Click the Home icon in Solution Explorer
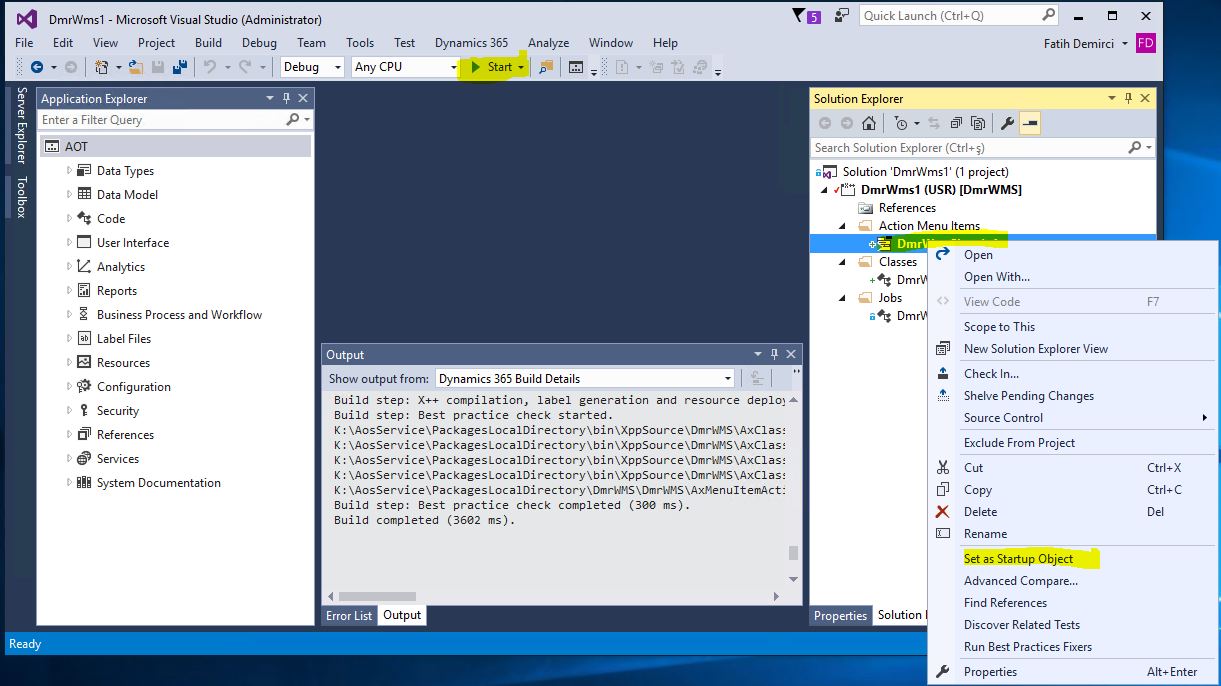The image size is (1221, 686). click(x=869, y=123)
